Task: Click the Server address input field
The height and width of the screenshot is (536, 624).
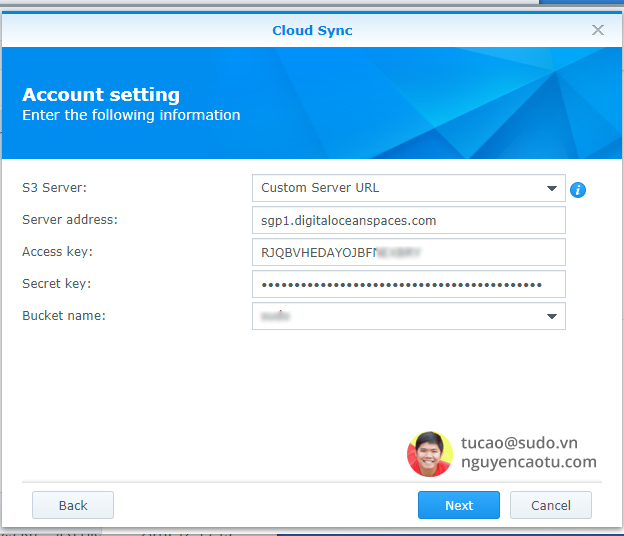Action: click(409, 220)
